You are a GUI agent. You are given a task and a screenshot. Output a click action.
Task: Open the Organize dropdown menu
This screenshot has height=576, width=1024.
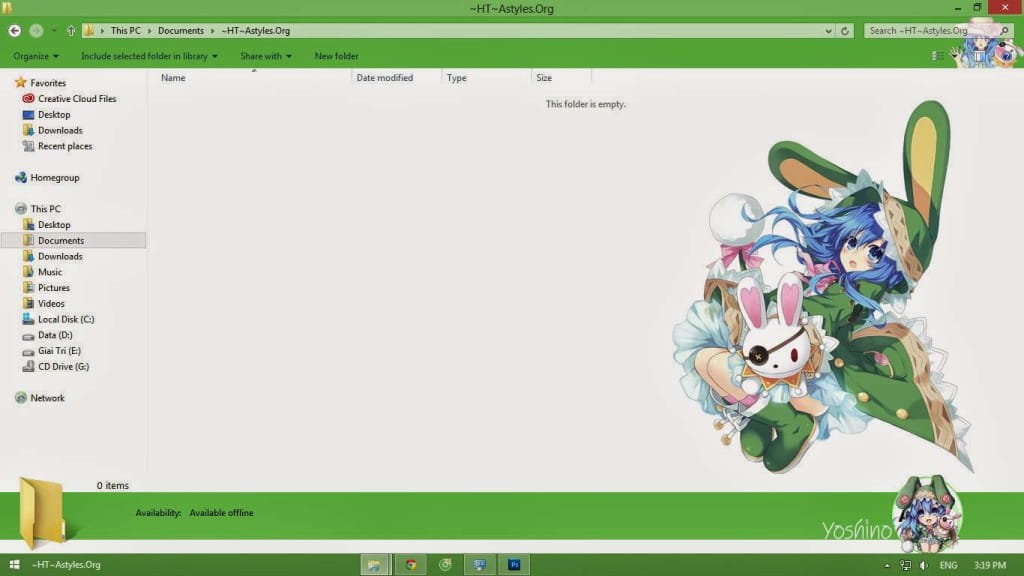36,56
